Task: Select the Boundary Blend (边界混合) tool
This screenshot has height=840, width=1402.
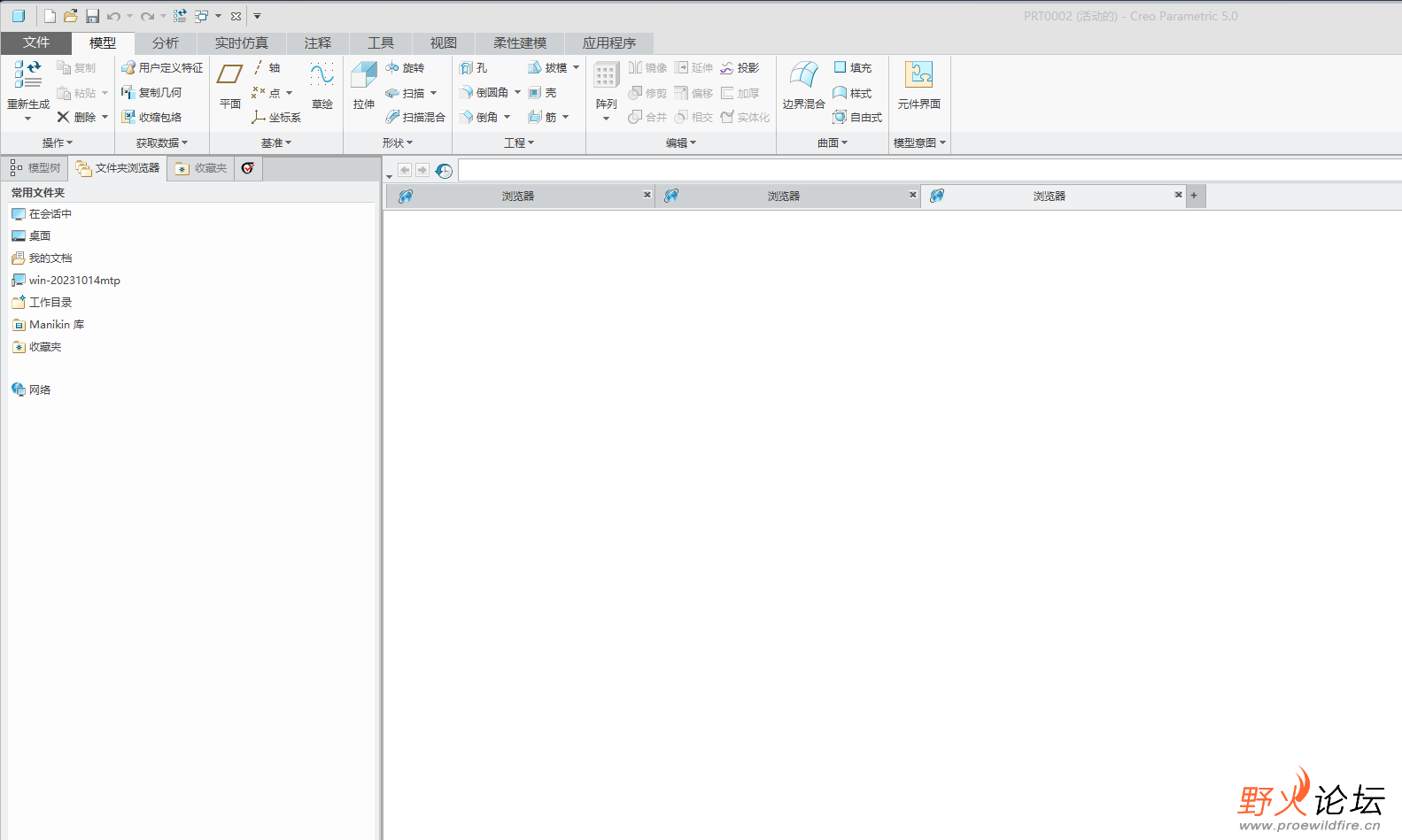Action: [x=804, y=87]
